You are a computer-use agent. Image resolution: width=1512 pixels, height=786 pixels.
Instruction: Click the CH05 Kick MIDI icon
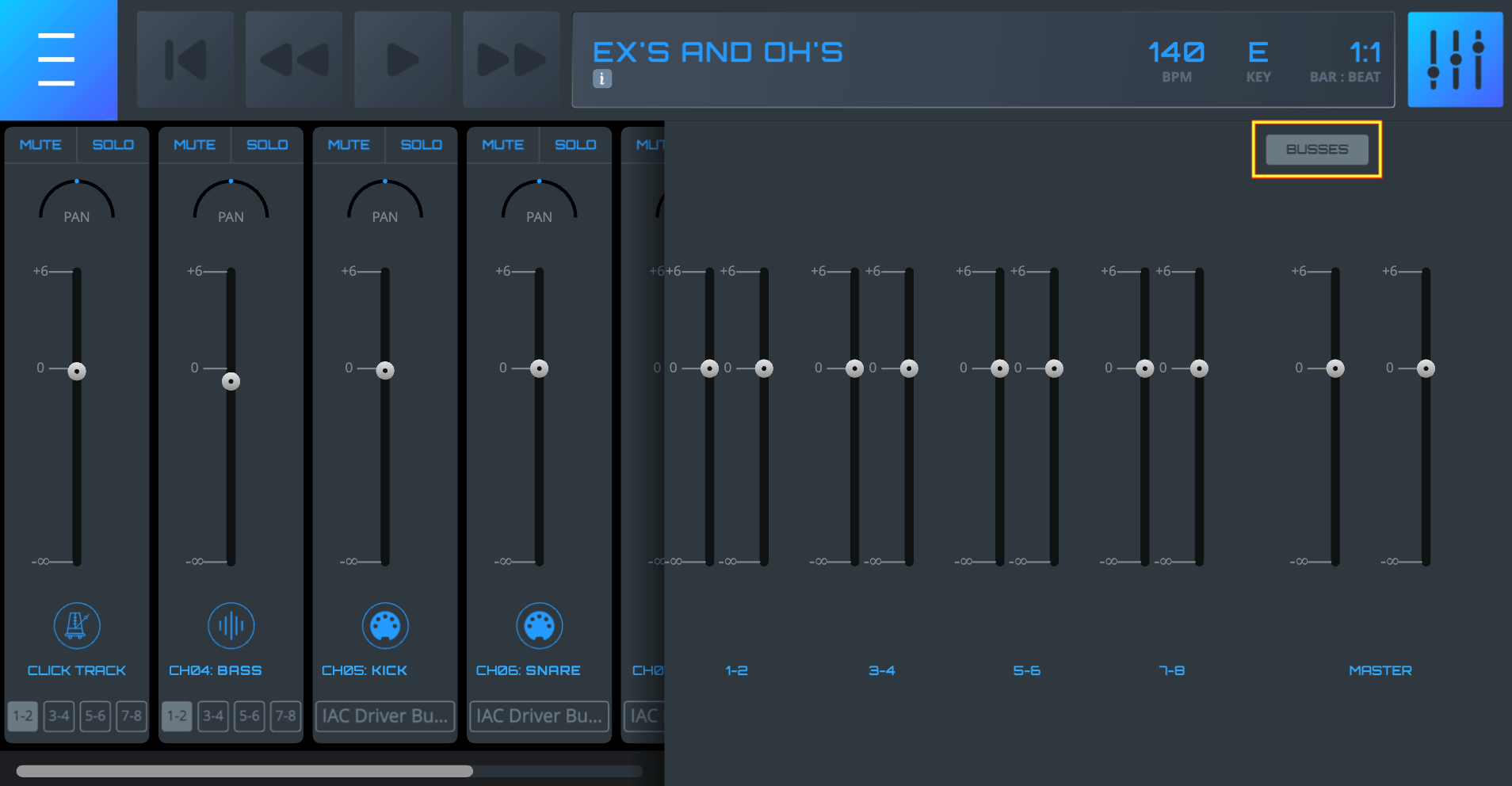tap(385, 625)
